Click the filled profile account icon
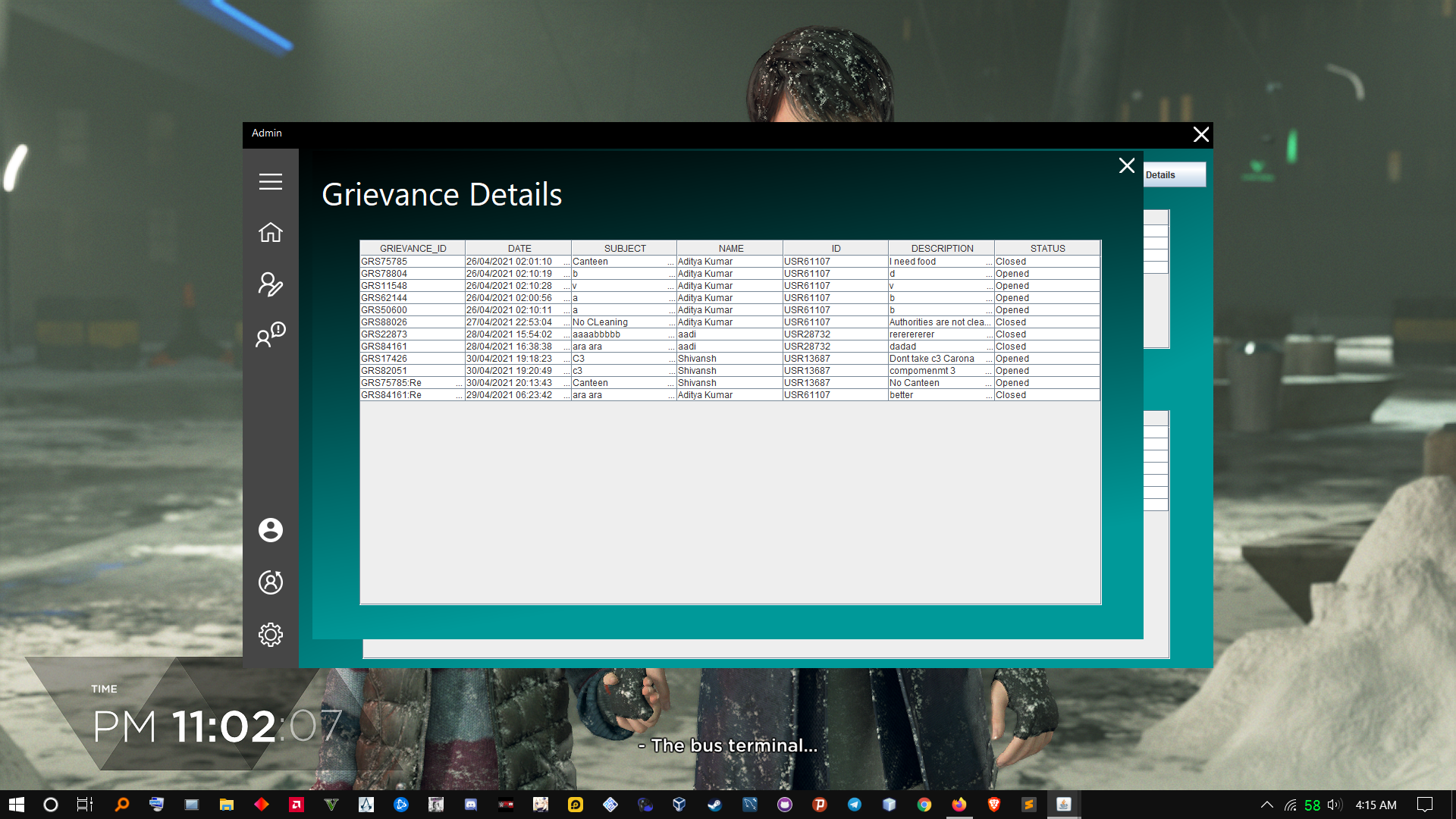Screen dimensions: 1456x819 pyautogui.click(x=270, y=529)
